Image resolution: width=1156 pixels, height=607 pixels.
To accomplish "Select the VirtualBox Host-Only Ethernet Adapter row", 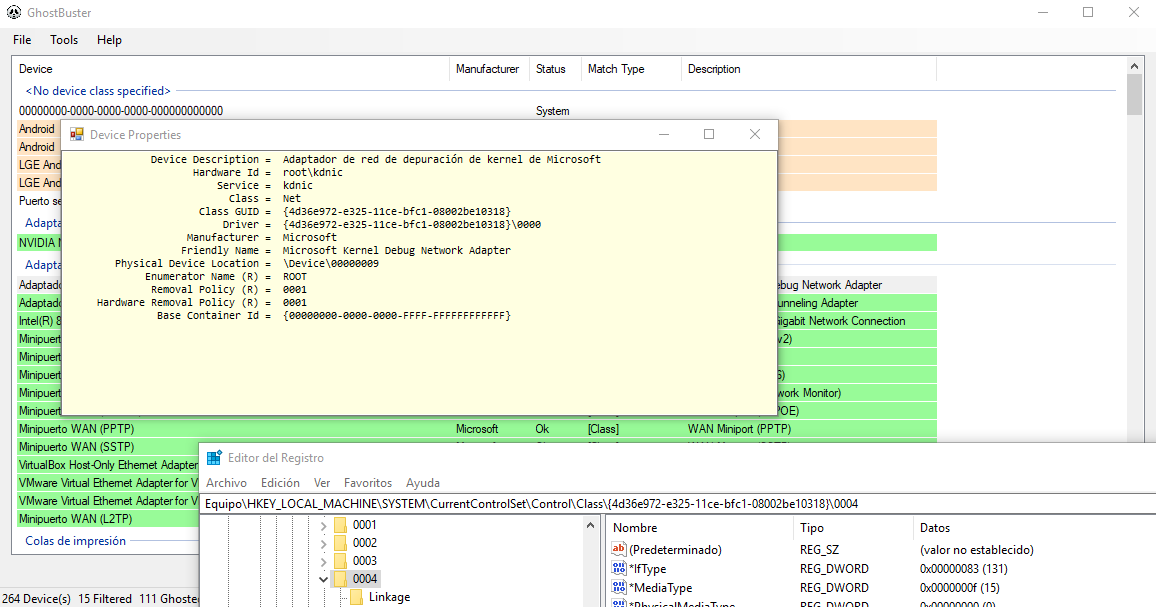I will [108, 465].
